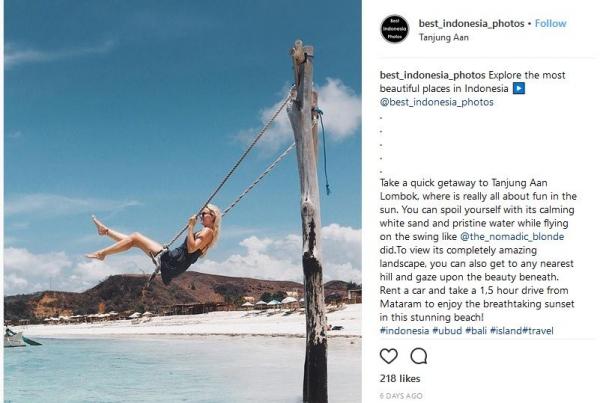The width and height of the screenshot is (600, 403).
Task: Open the @best_indonesia_photos mention in caption
Action: 437,101
